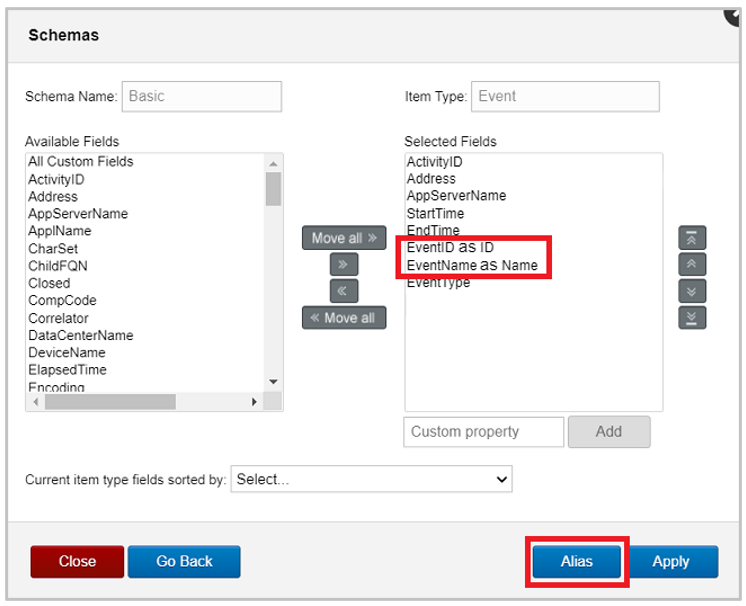This screenshot has width=746, height=606.
Task: Click Add button next to Custom property
Action: (609, 432)
